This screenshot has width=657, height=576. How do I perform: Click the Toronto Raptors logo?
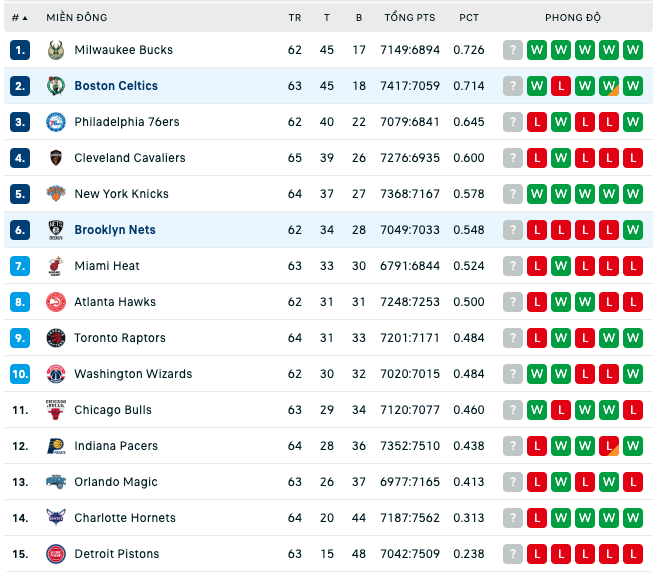pyautogui.click(x=56, y=338)
